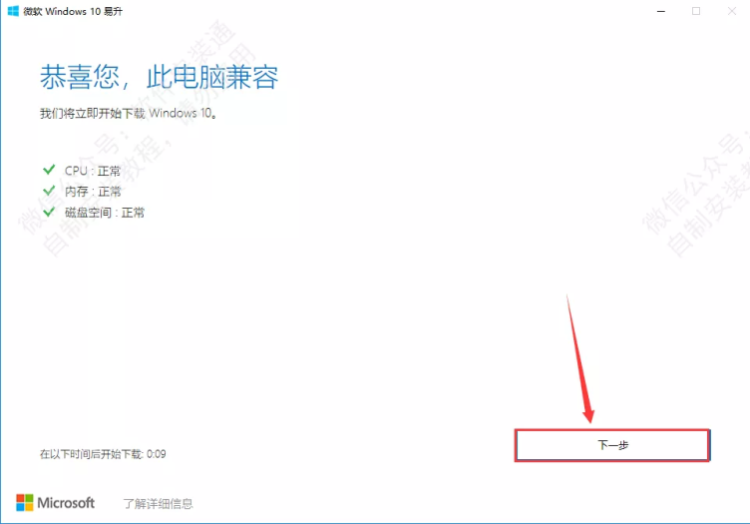Image resolution: width=750 pixels, height=524 pixels.
Task: Select the 内存 : 正常 status line
Action: click(x=93, y=192)
